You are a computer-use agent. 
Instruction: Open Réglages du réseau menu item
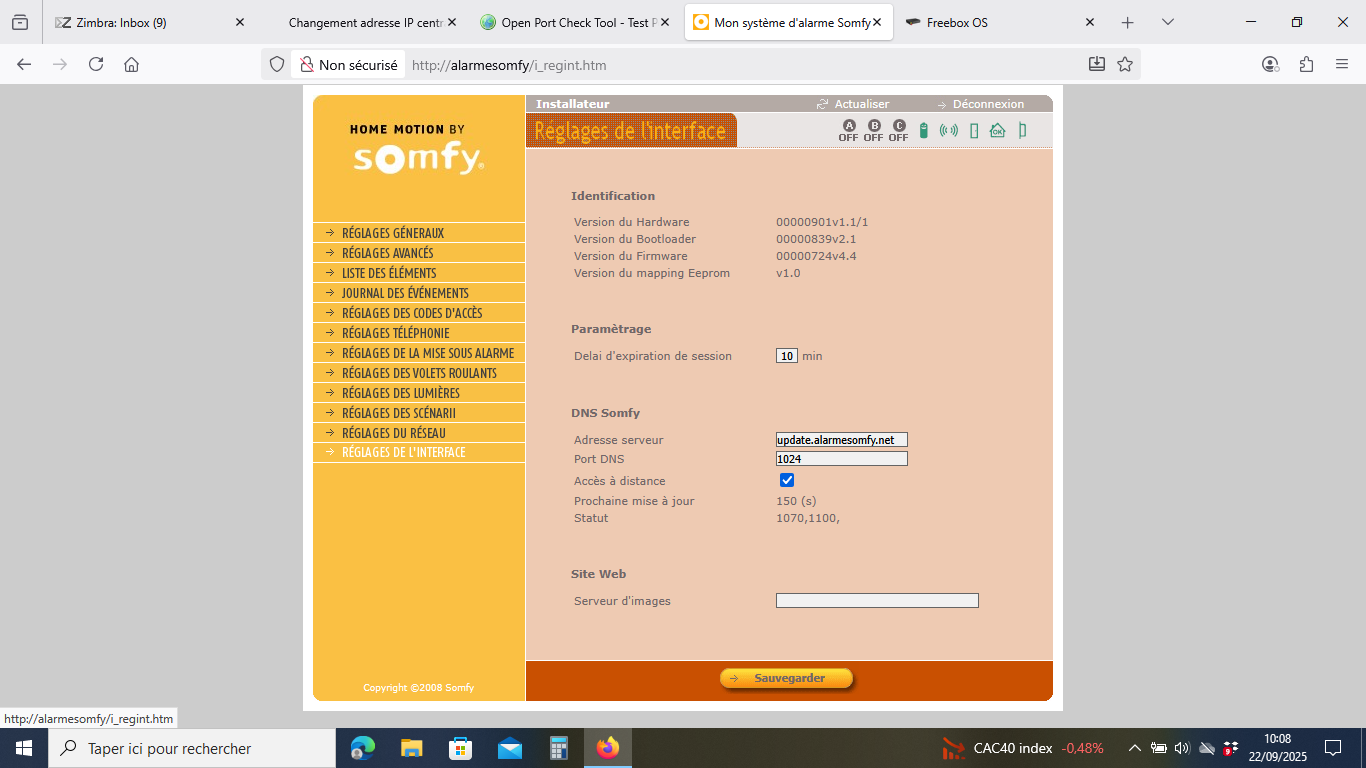point(393,433)
